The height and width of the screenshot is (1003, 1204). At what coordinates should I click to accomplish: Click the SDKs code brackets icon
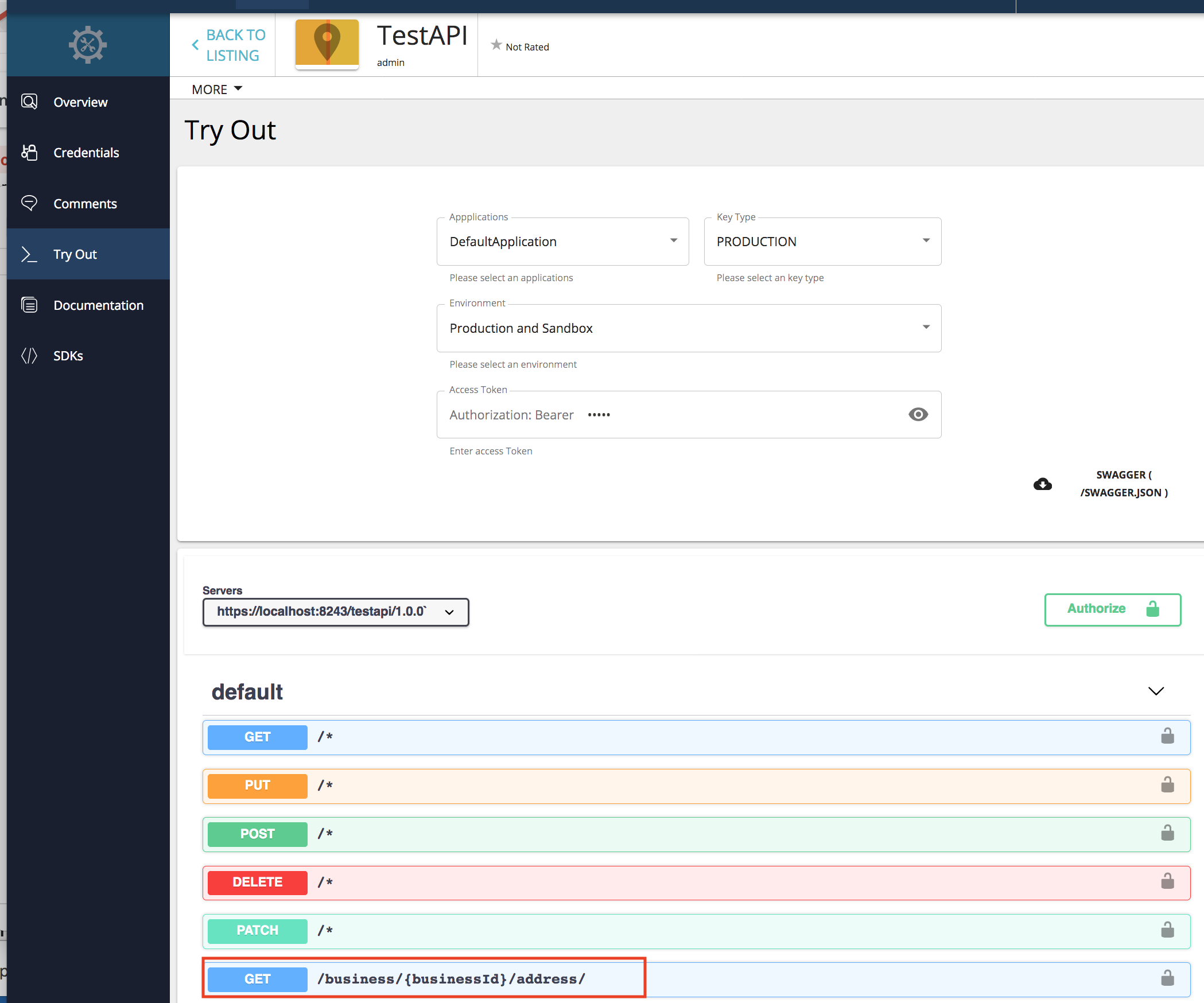tap(29, 355)
